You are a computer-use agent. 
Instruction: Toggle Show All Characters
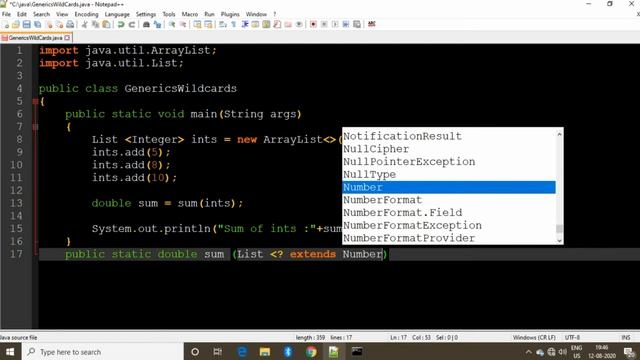[233, 24]
